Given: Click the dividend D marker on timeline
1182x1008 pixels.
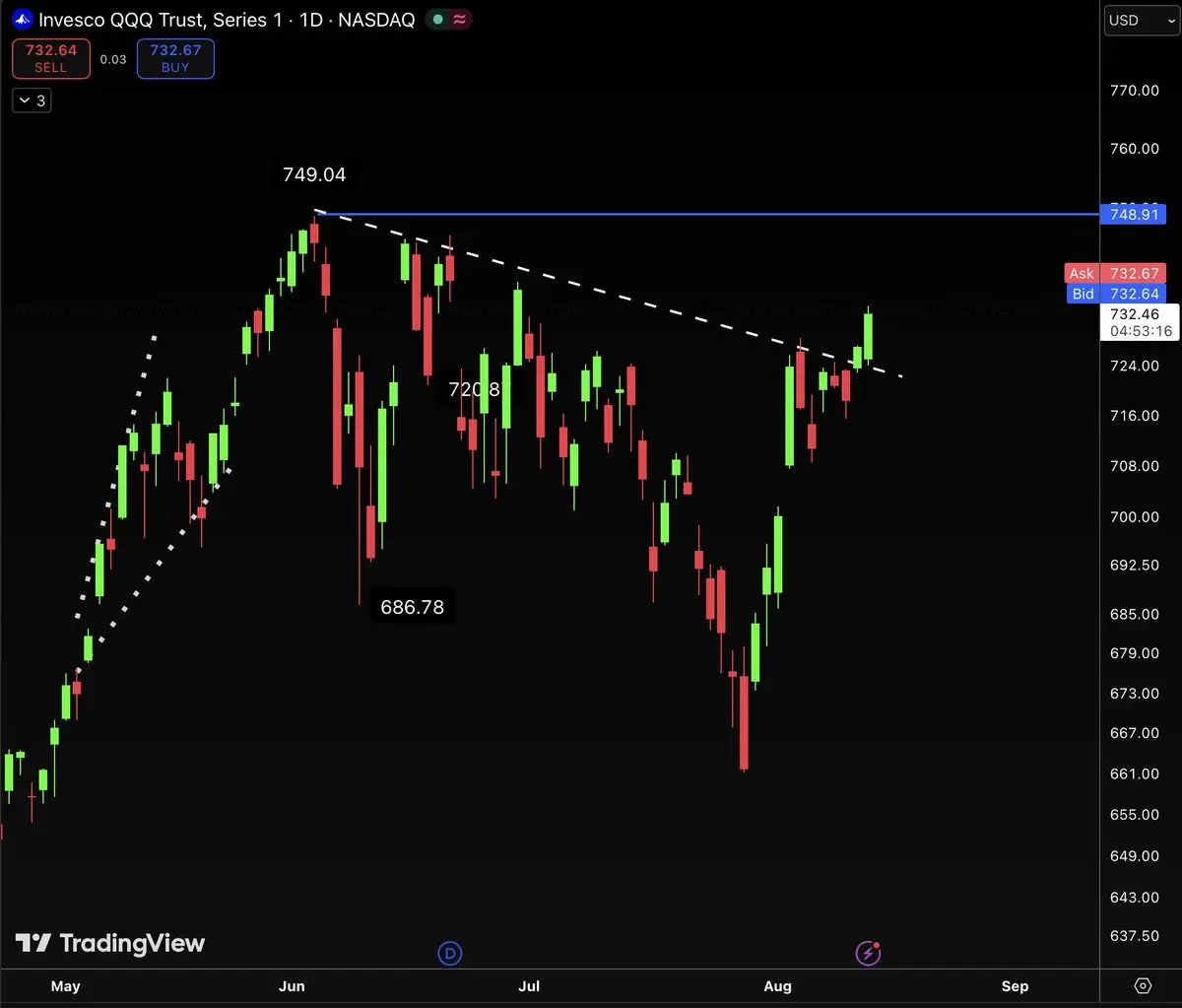Looking at the screenshot, I should click(450, 953).
